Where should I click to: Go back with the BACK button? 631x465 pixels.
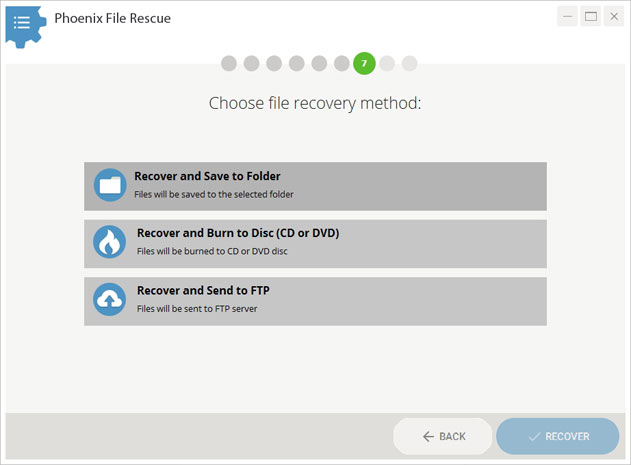tap(442, 436)
